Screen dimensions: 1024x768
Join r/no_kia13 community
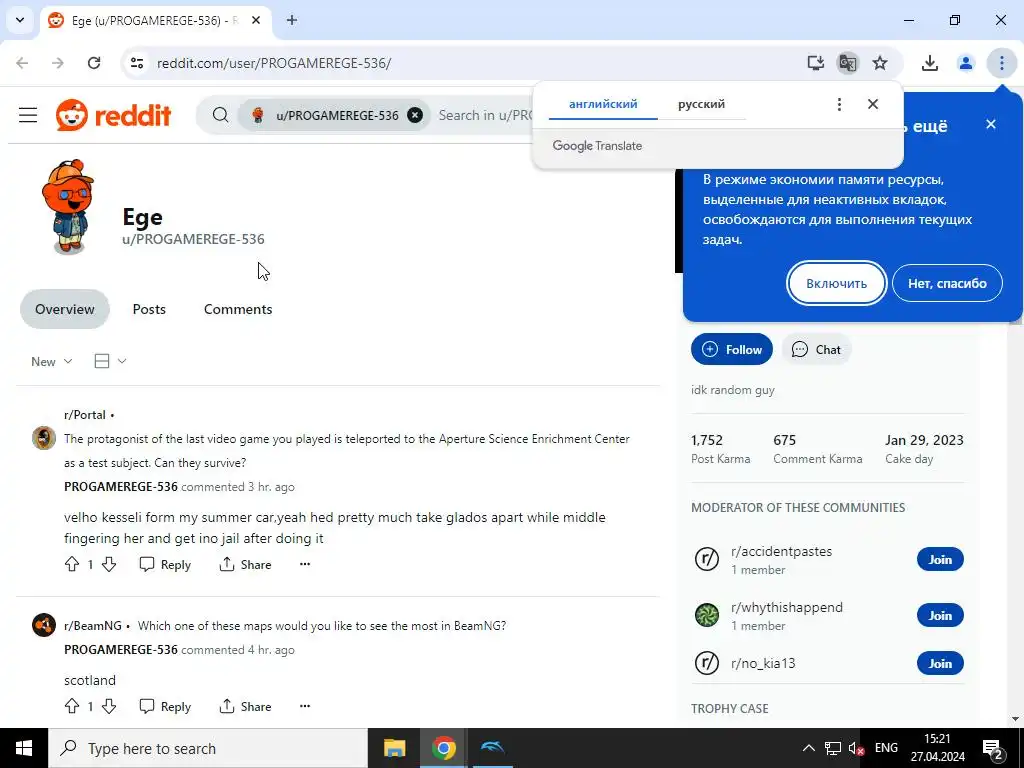940,664
